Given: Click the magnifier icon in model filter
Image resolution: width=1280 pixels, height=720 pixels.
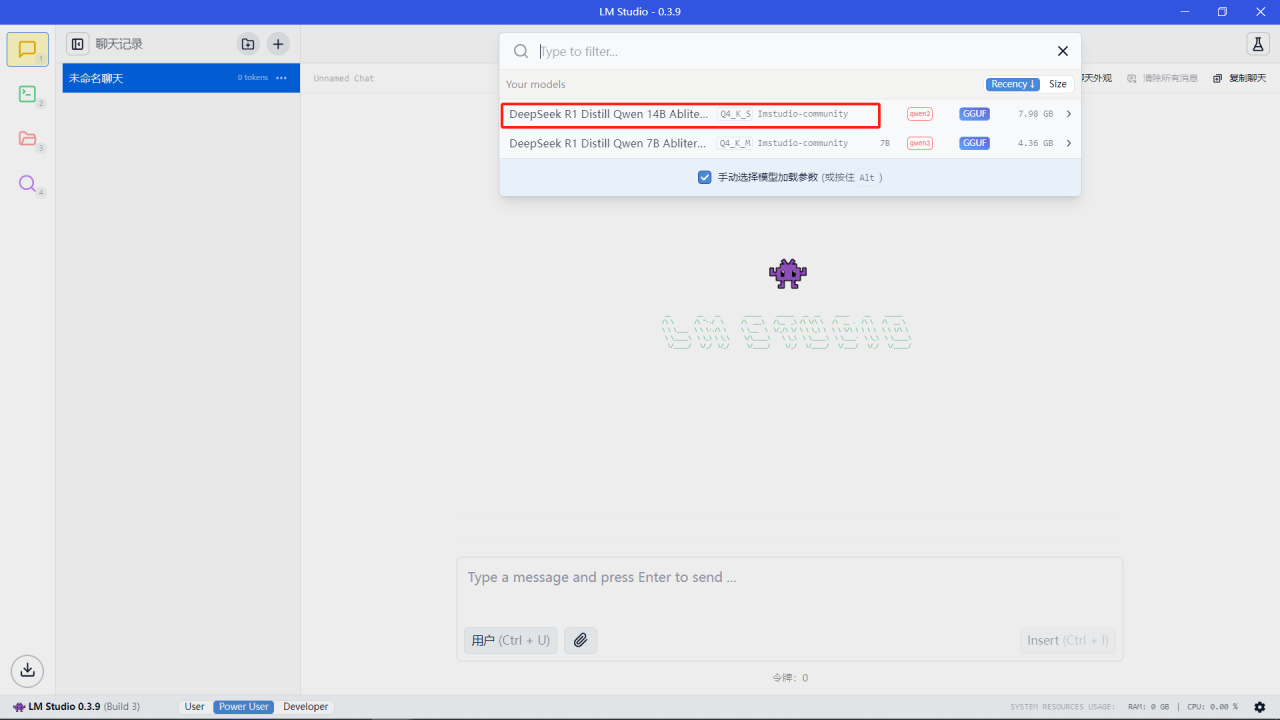Looking at the screenshot, I should pyautogui.click(x=521, y=51).
